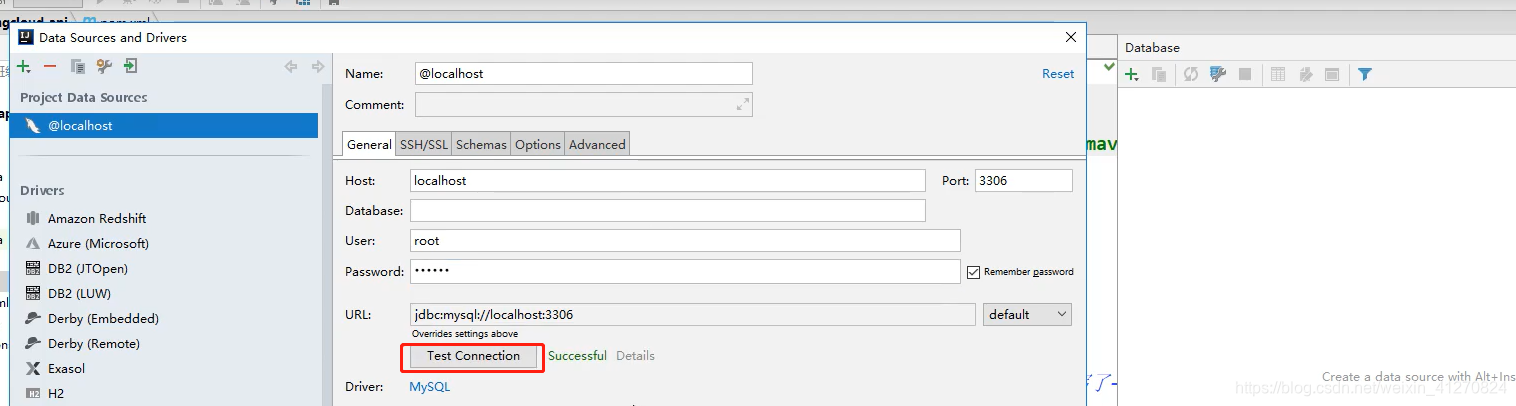1516x406 pixels.
Task: Click the Successful connection status text
Action: 577,356
